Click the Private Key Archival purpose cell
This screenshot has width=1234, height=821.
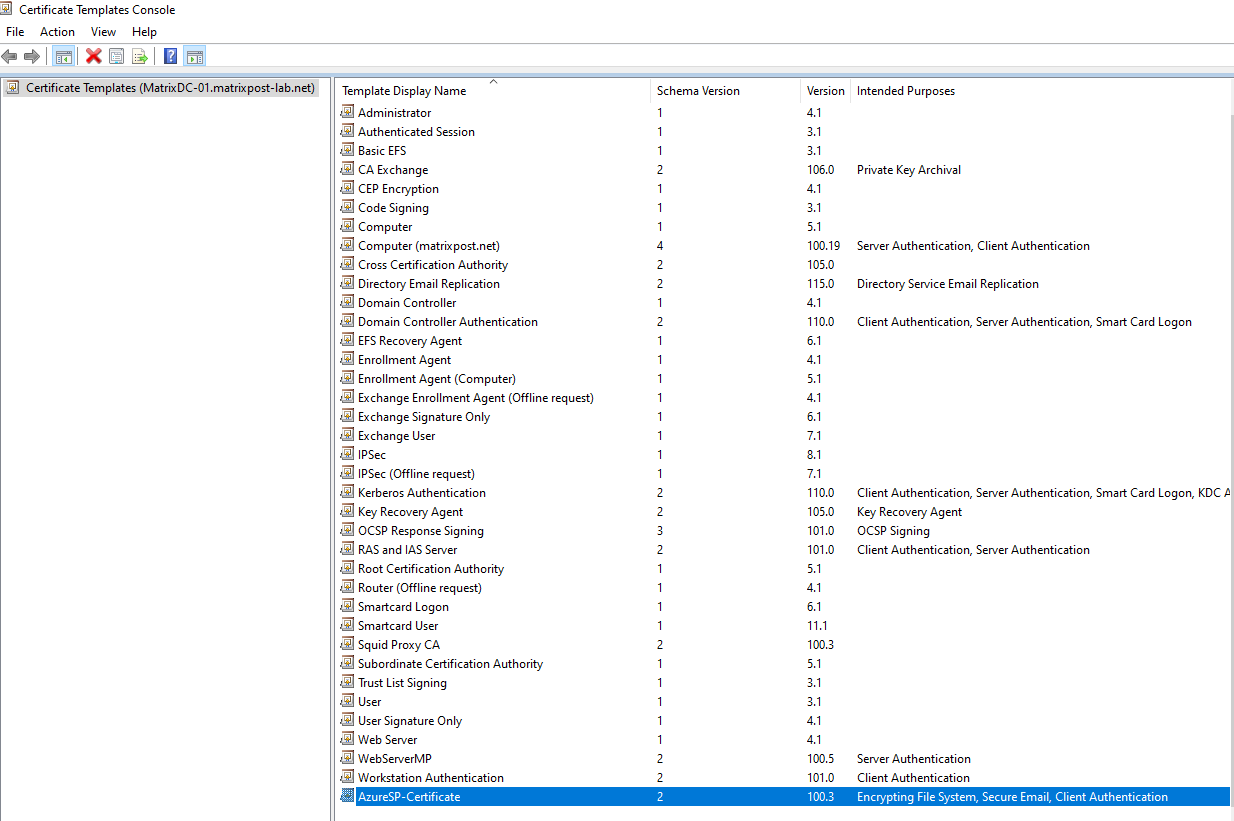pos(909,170)
